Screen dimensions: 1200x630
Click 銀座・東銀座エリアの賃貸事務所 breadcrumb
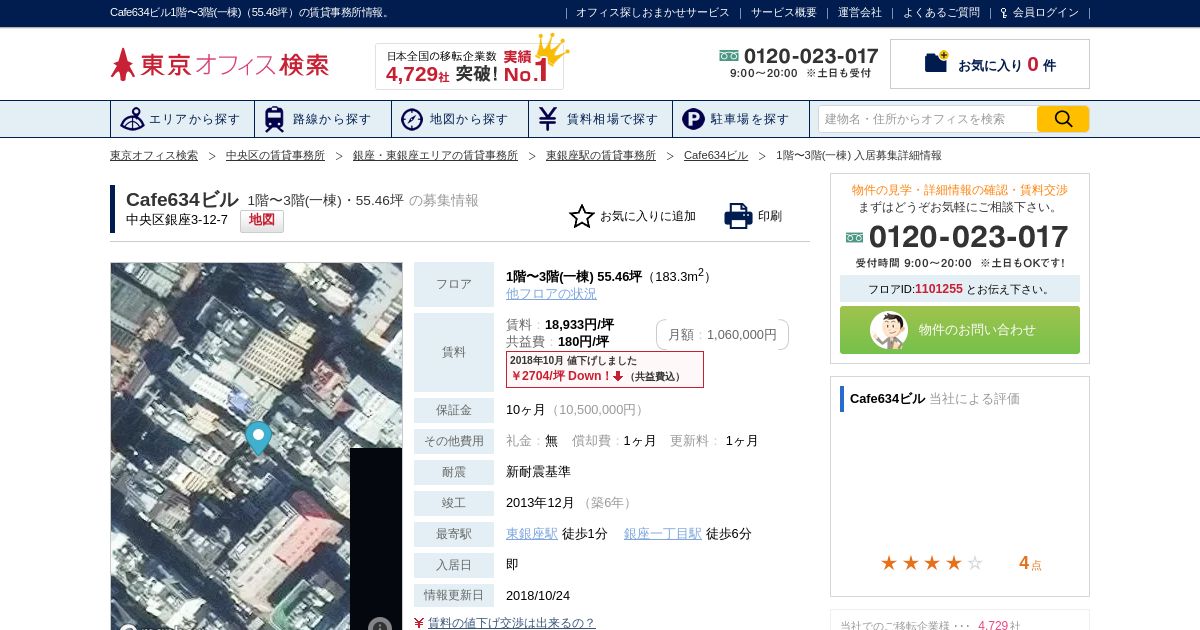pos(435,155)
